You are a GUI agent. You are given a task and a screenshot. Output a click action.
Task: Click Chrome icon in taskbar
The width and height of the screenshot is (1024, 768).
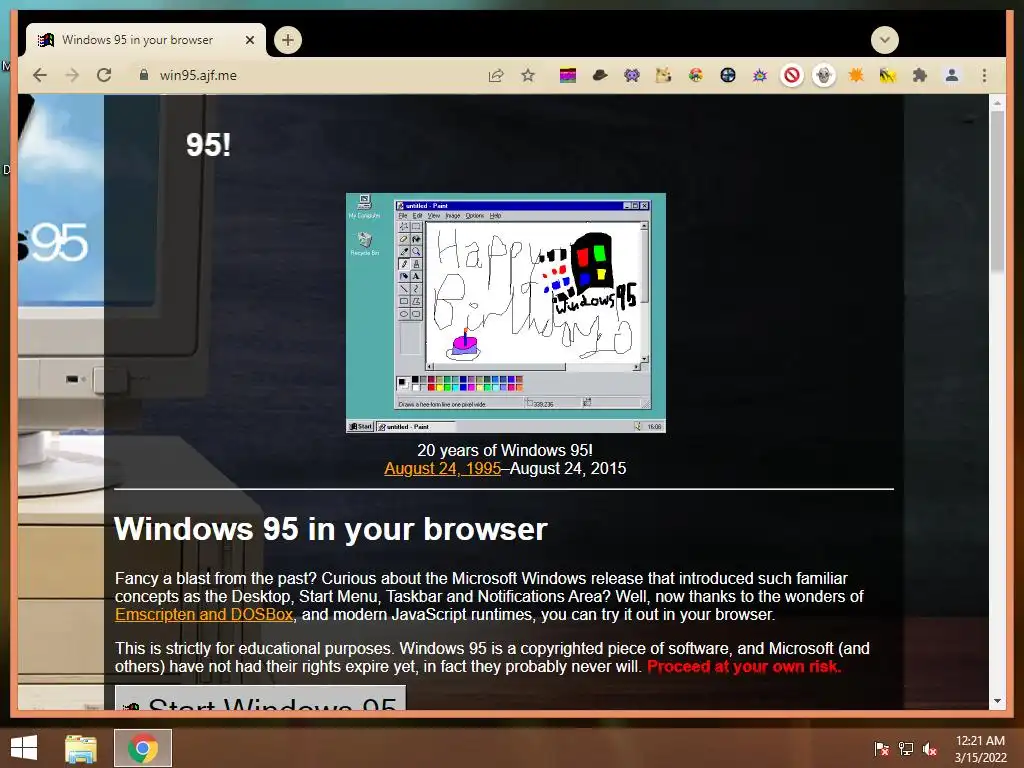coord(142,748)
